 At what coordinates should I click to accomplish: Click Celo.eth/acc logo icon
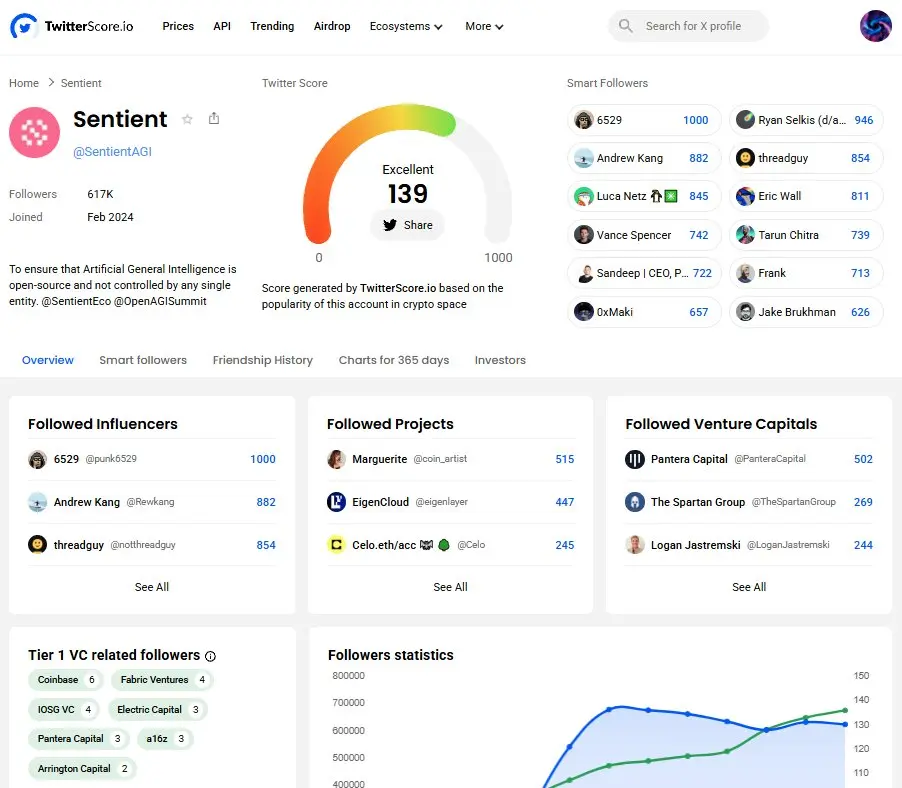click(337, 544)
